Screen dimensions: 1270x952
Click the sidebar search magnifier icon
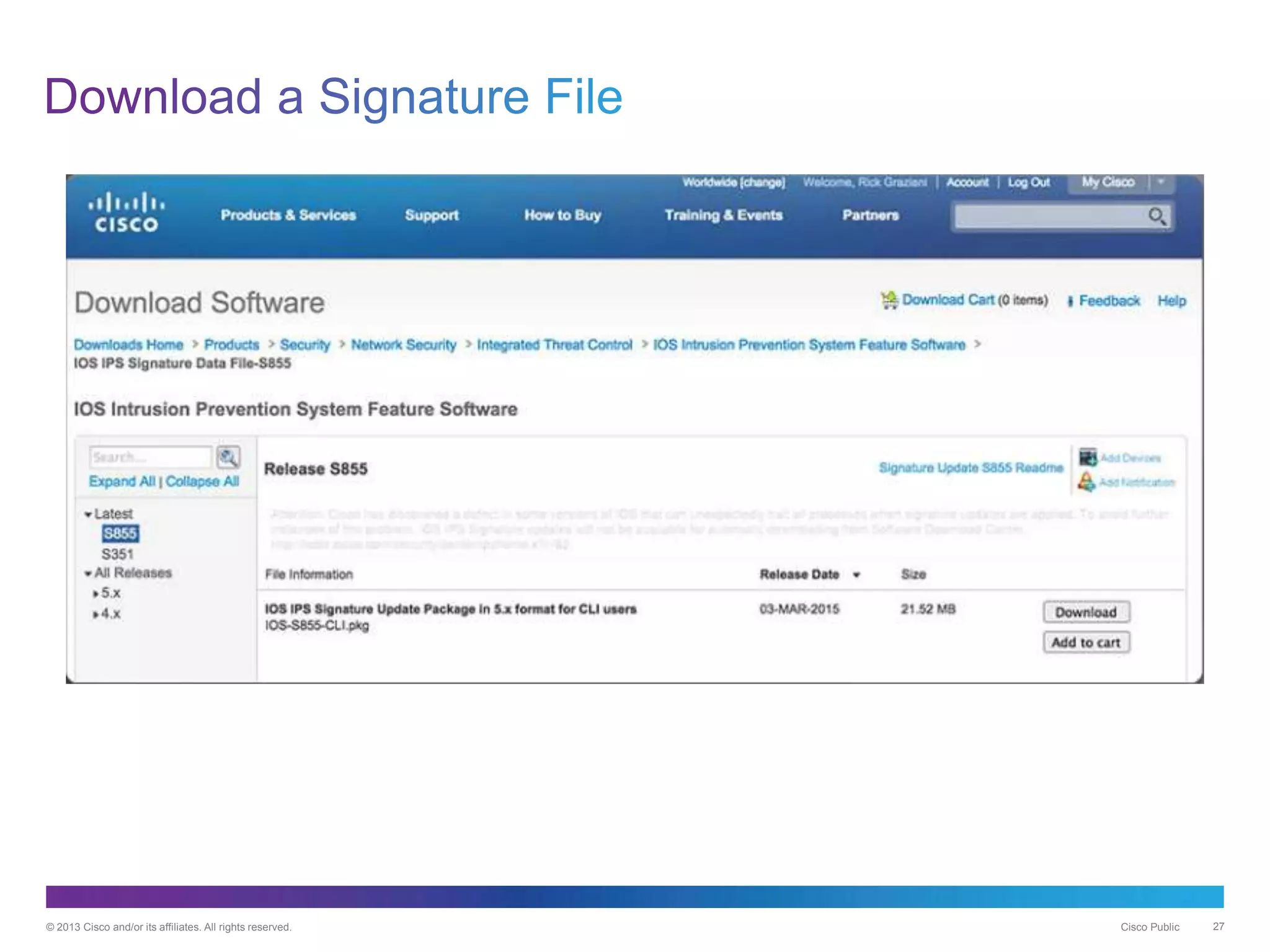(228, 458)
